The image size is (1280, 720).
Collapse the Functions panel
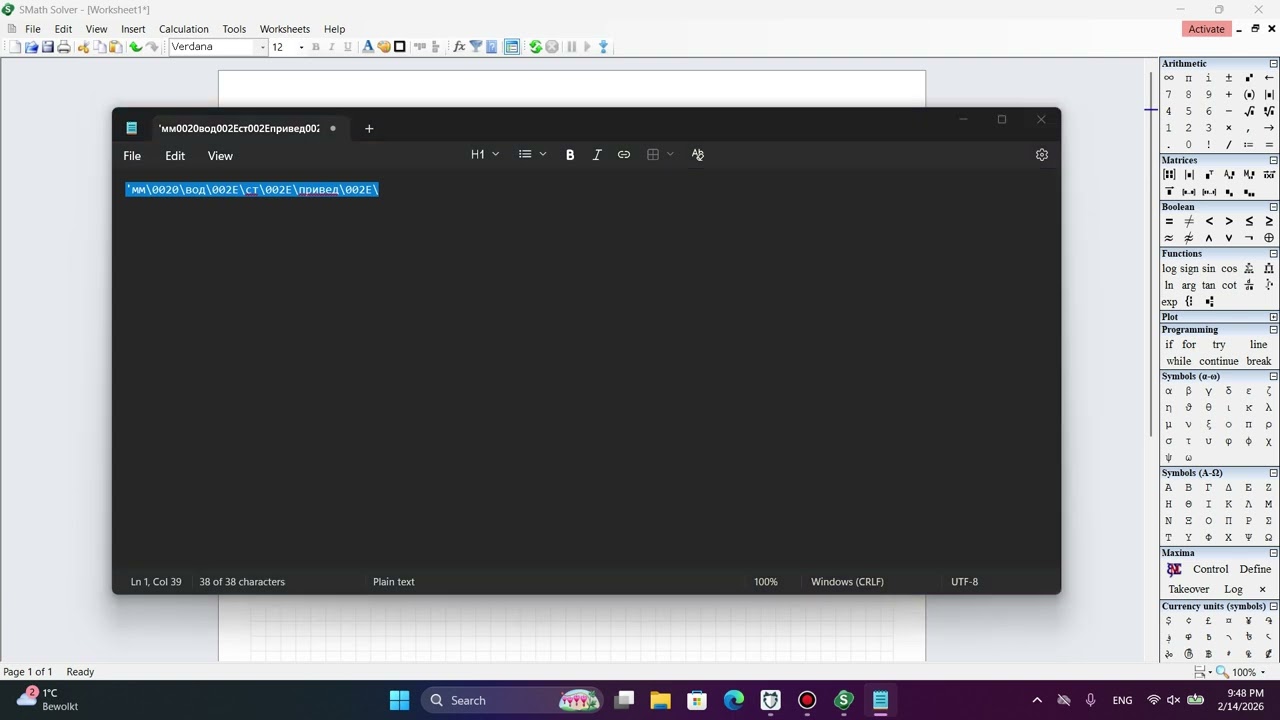tap(1273, 254)
